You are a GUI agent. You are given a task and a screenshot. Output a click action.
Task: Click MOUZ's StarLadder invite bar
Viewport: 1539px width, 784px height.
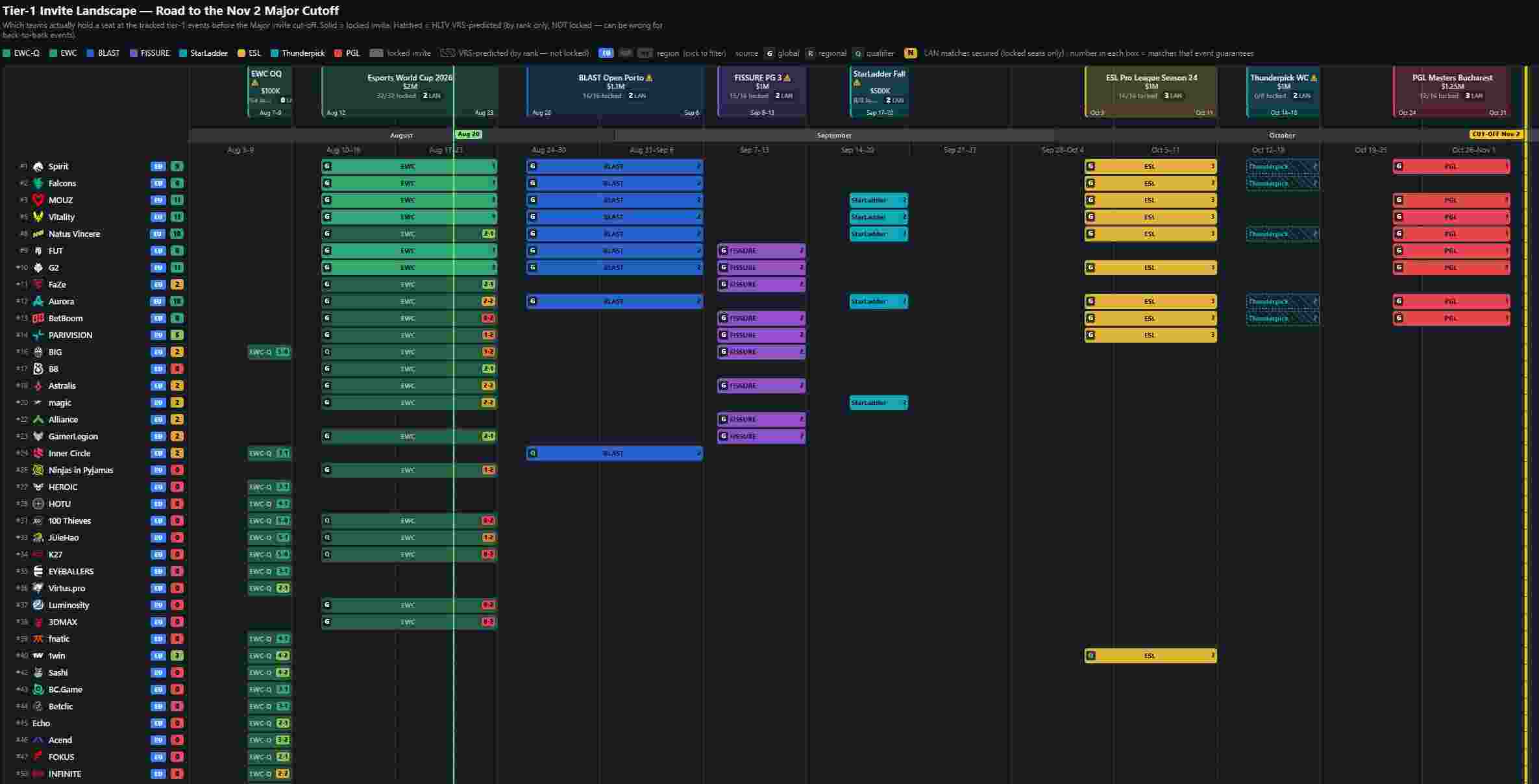(x=879, y=201)
